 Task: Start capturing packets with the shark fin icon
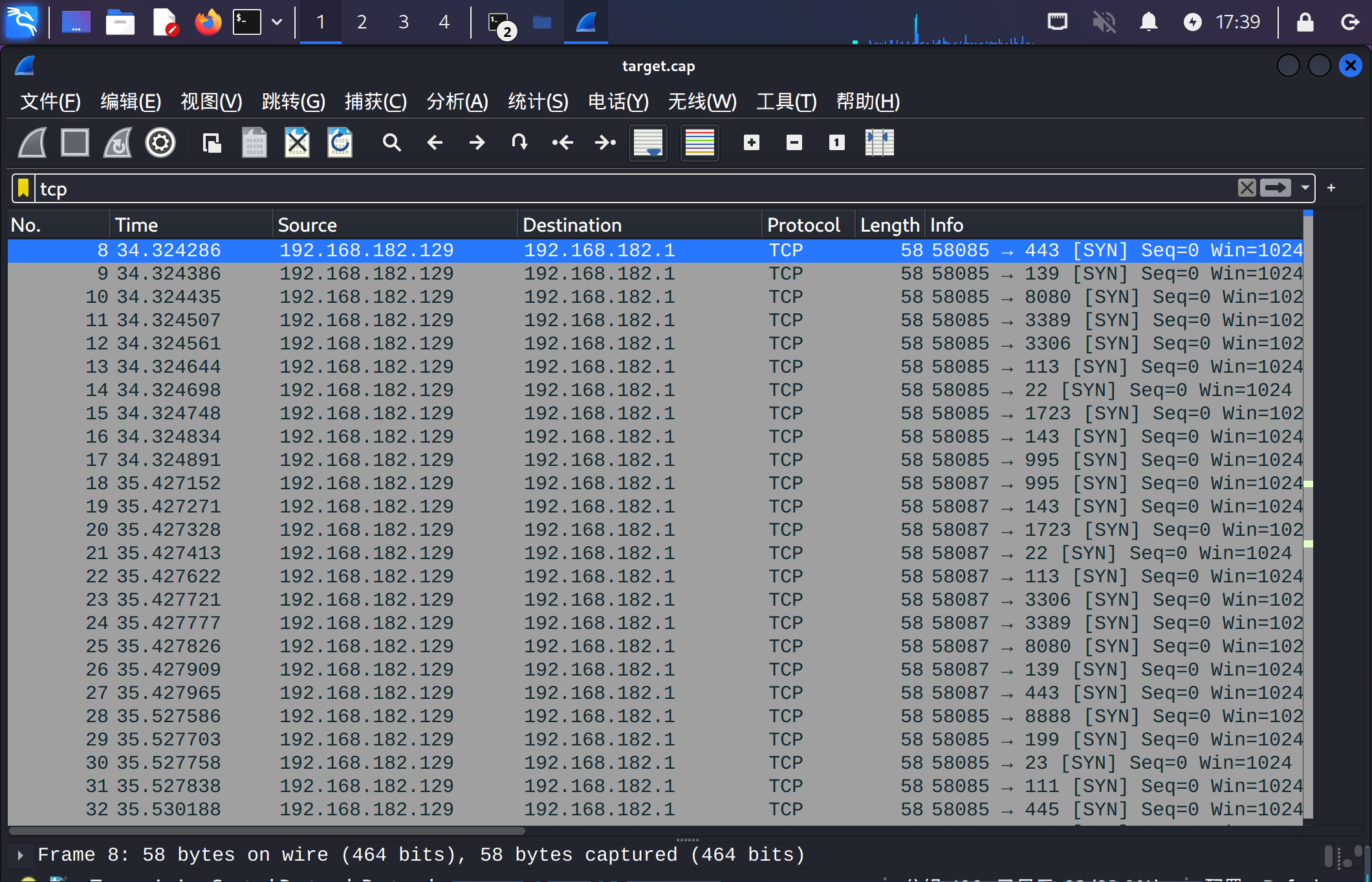(x=32, y=142)
